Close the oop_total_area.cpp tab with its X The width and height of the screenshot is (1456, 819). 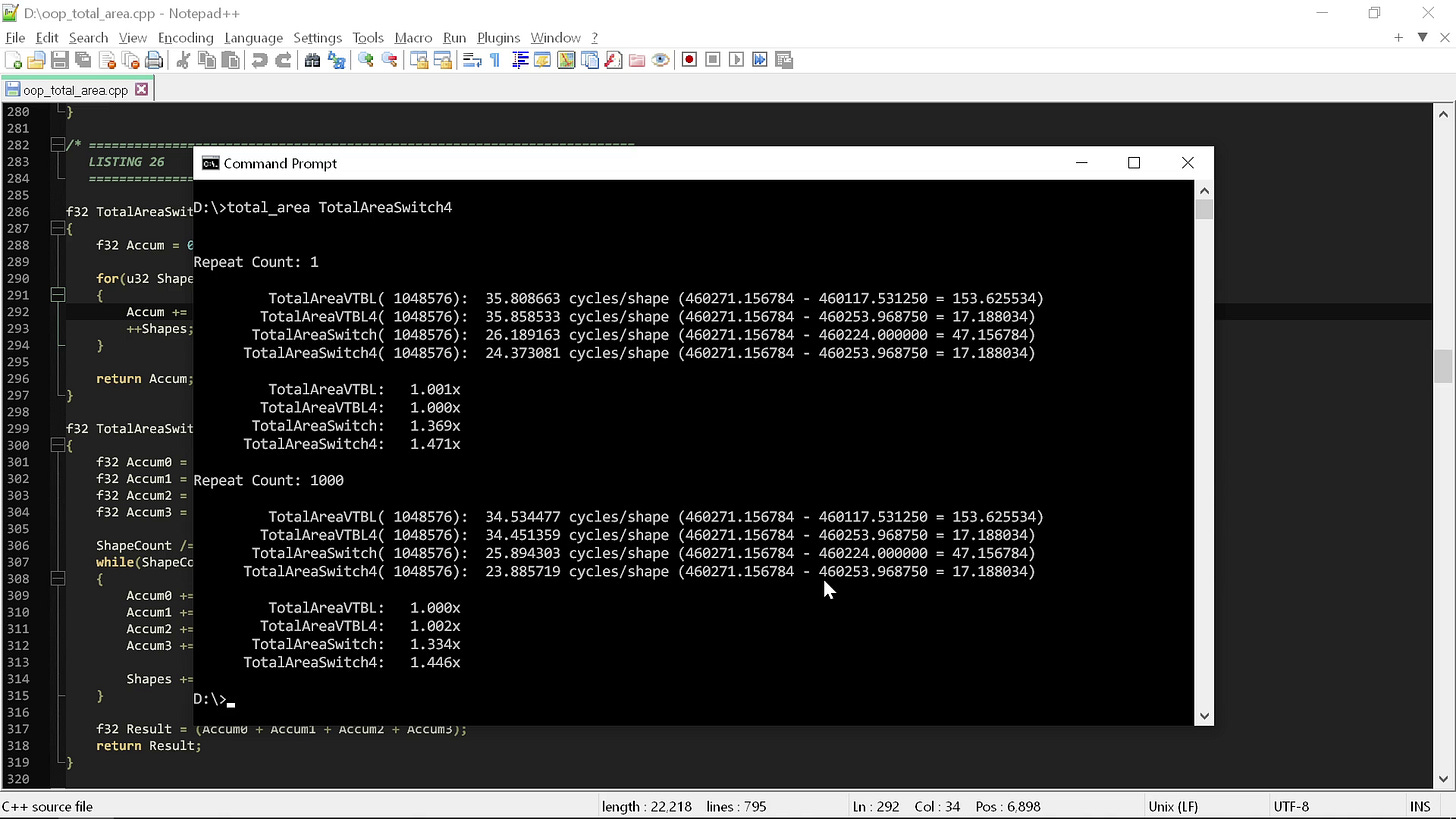point(141,89)
